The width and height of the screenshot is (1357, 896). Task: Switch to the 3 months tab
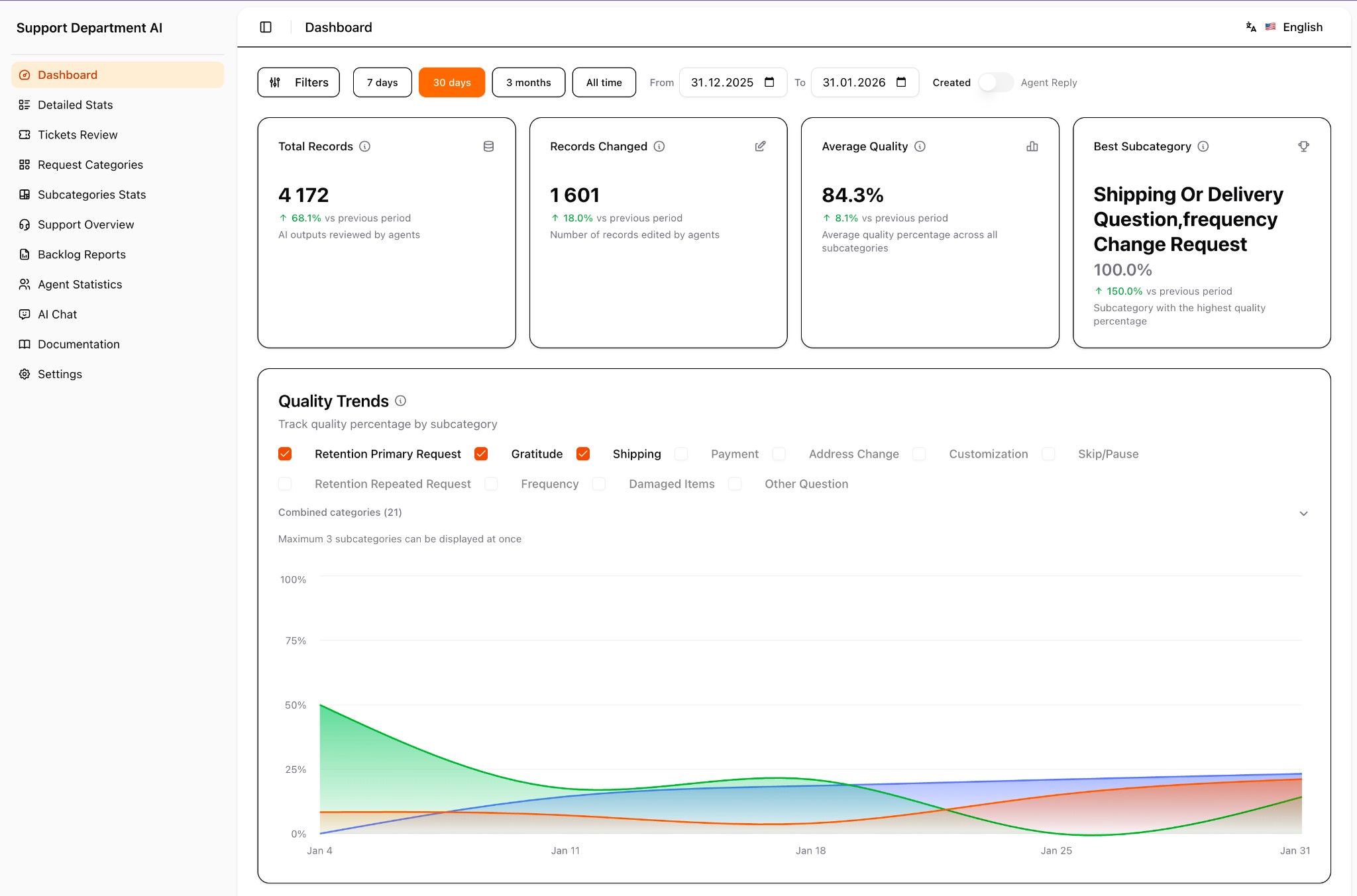coord(528,82)
